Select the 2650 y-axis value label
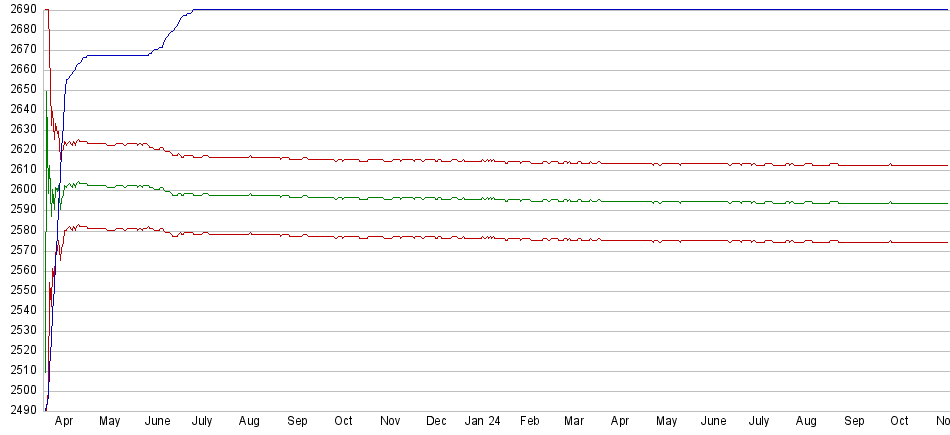 [19, 89]
